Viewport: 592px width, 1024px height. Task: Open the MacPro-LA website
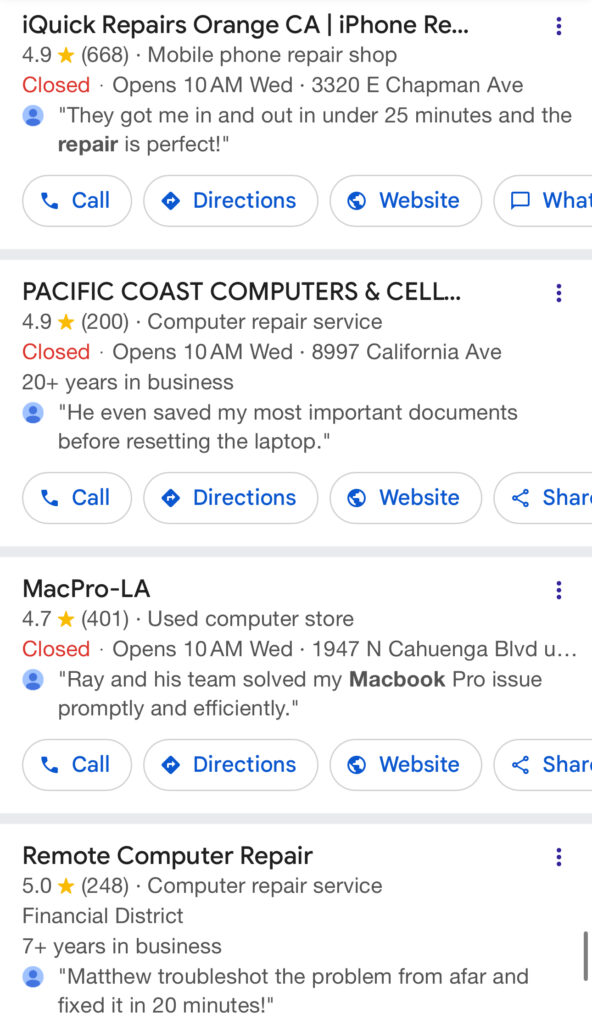point(406,765)
